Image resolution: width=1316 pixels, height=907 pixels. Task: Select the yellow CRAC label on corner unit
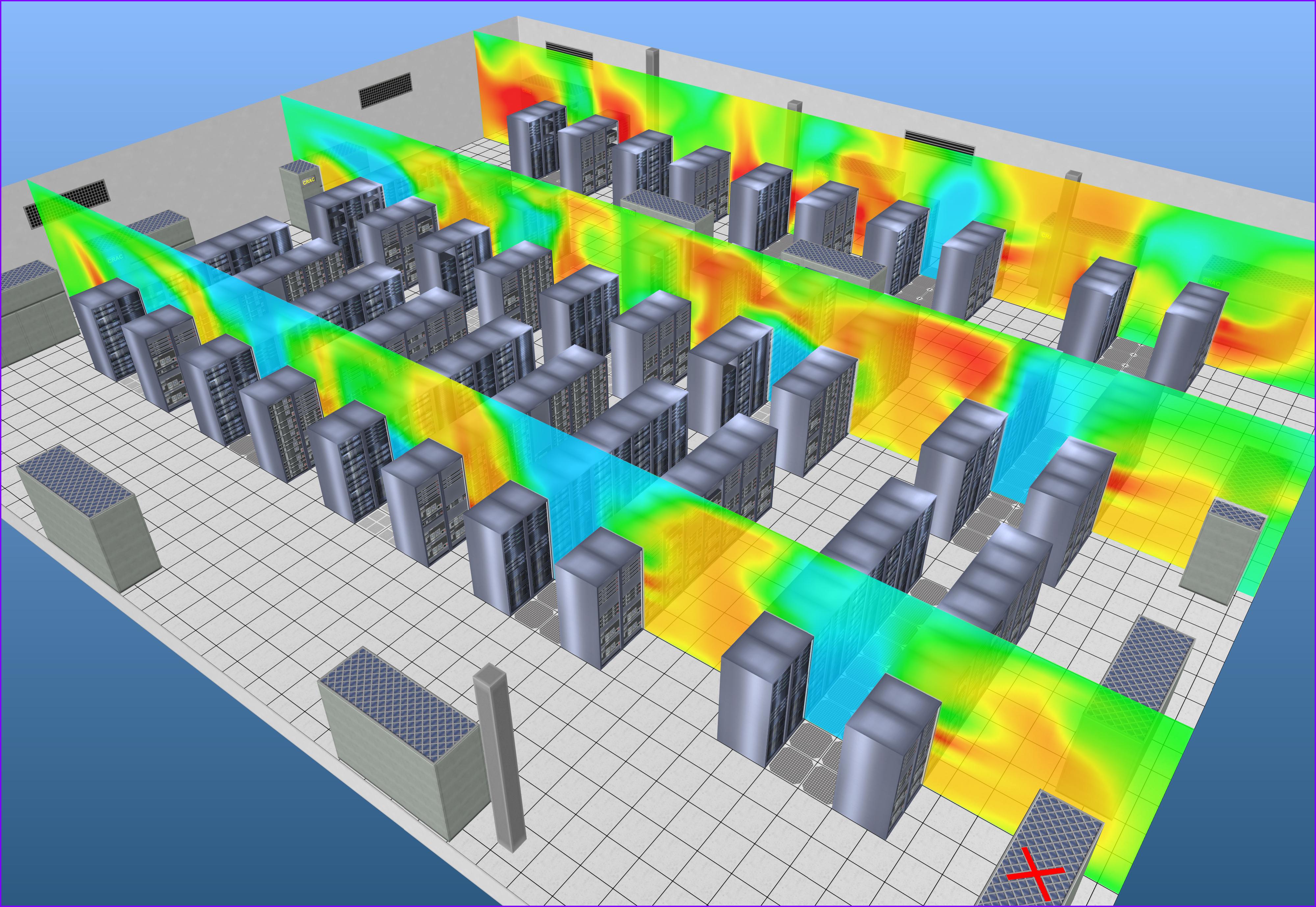pyautogui.click(x=308, y=181)
